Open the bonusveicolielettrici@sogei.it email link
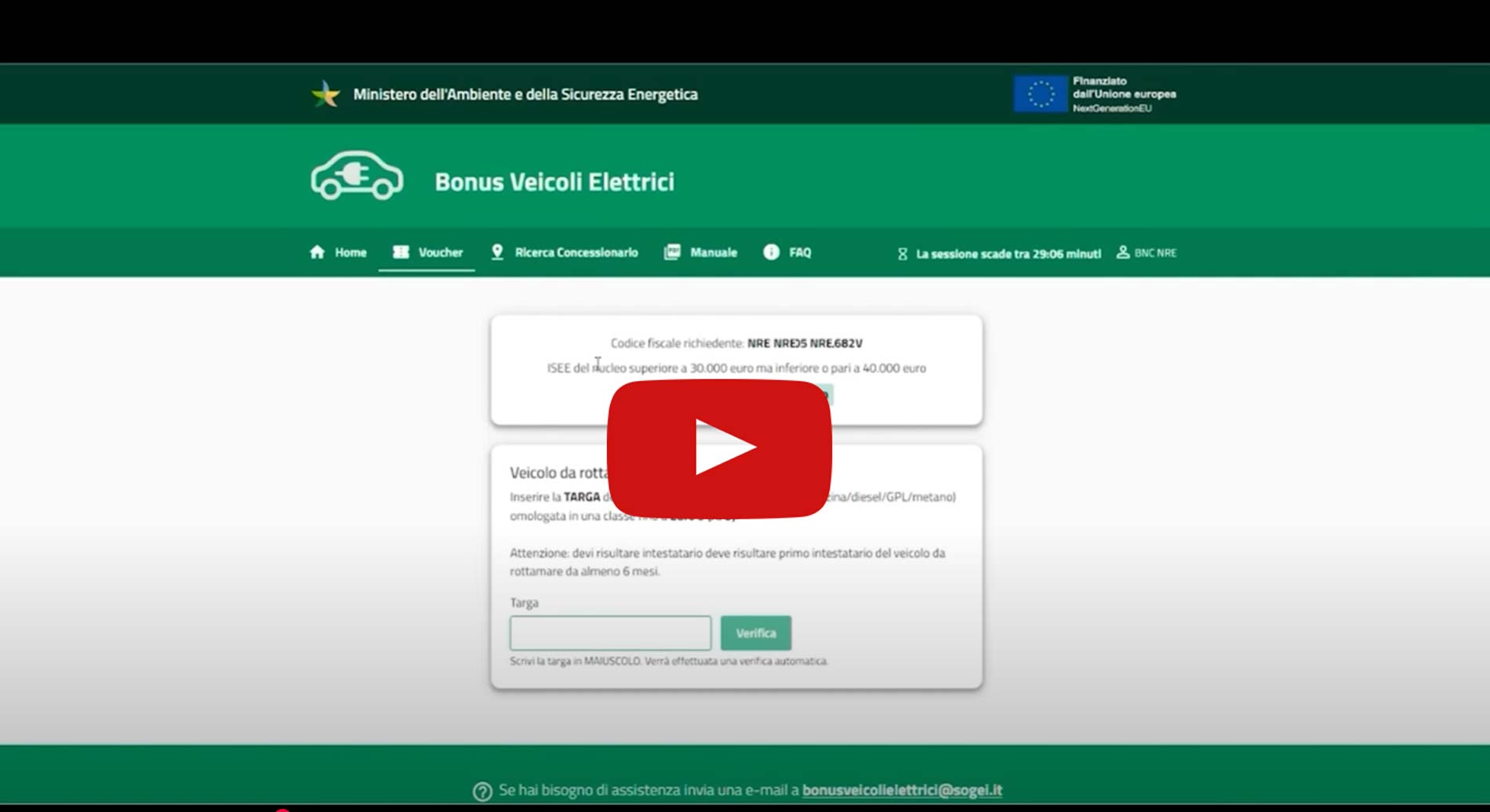The width and height of the screenshot is (1490, 812). tap(902, 790)
